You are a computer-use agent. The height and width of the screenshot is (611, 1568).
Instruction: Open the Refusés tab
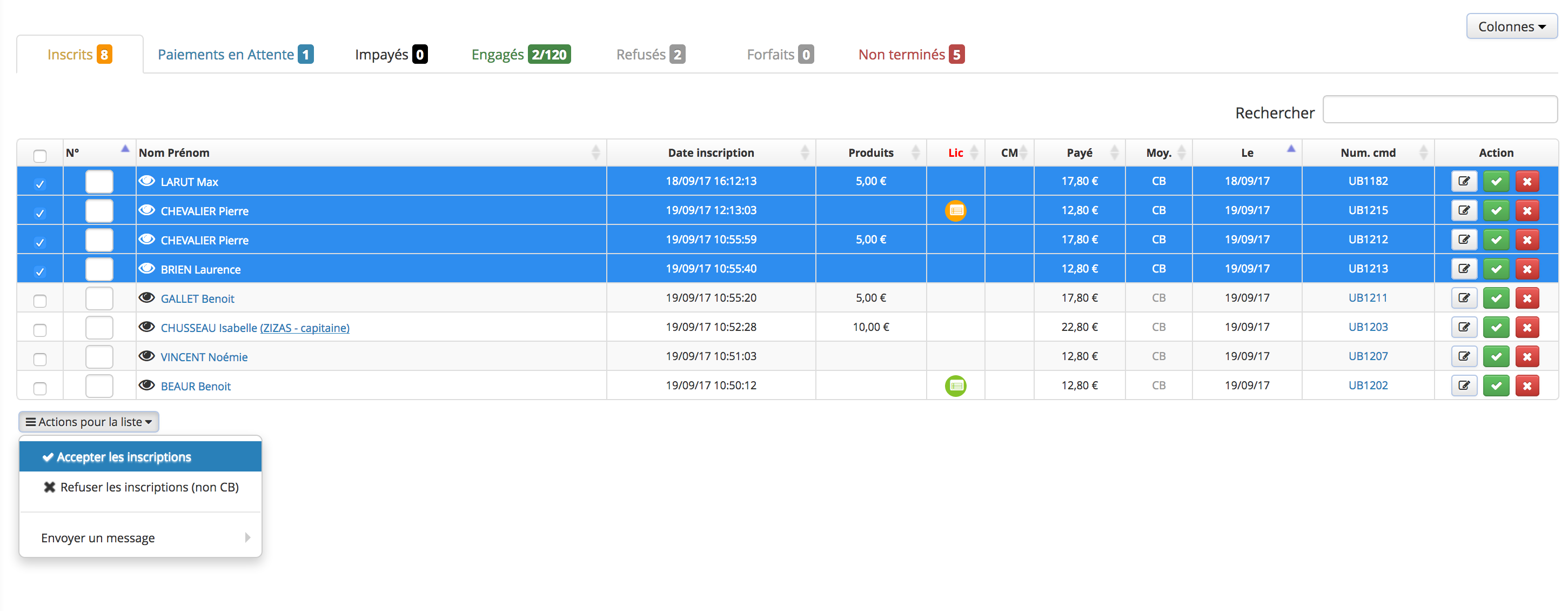tap(651, 54)
